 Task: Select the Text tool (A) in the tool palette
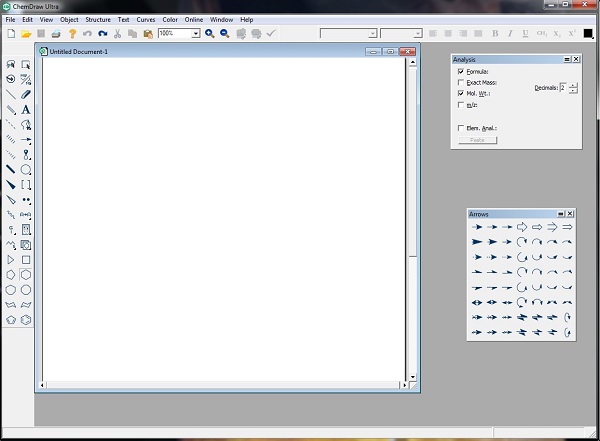pyautogui.click(x=26, y=110)
